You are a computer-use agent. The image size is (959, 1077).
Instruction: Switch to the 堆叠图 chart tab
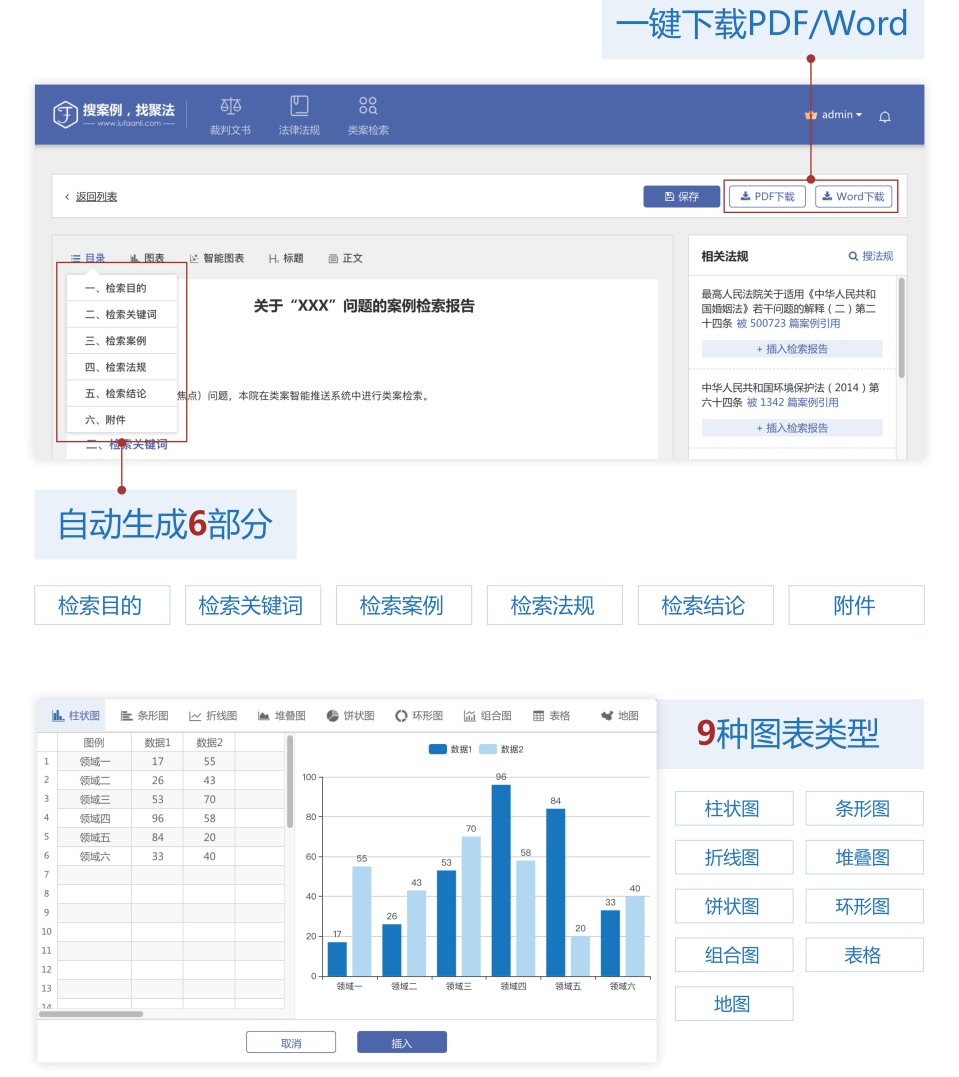(282, 716)
